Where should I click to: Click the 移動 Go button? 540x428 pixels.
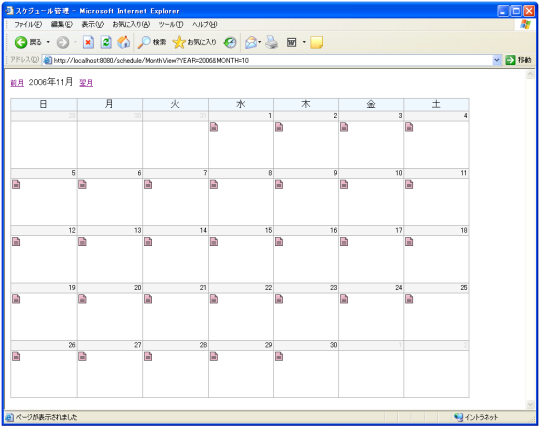click(519, 60)
